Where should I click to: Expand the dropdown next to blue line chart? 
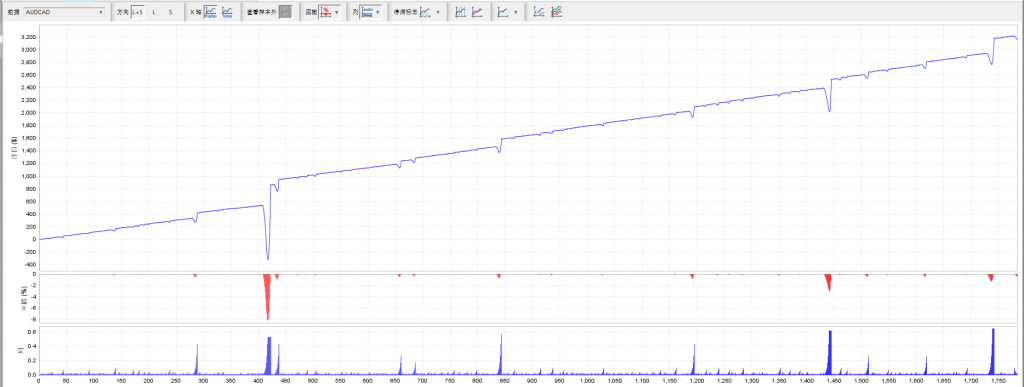515,12
